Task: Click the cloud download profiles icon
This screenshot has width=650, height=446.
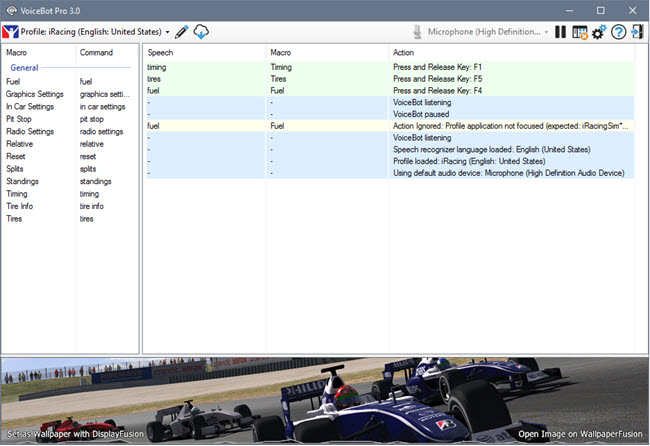Action: pyautogui.click(x=201, y=32)
